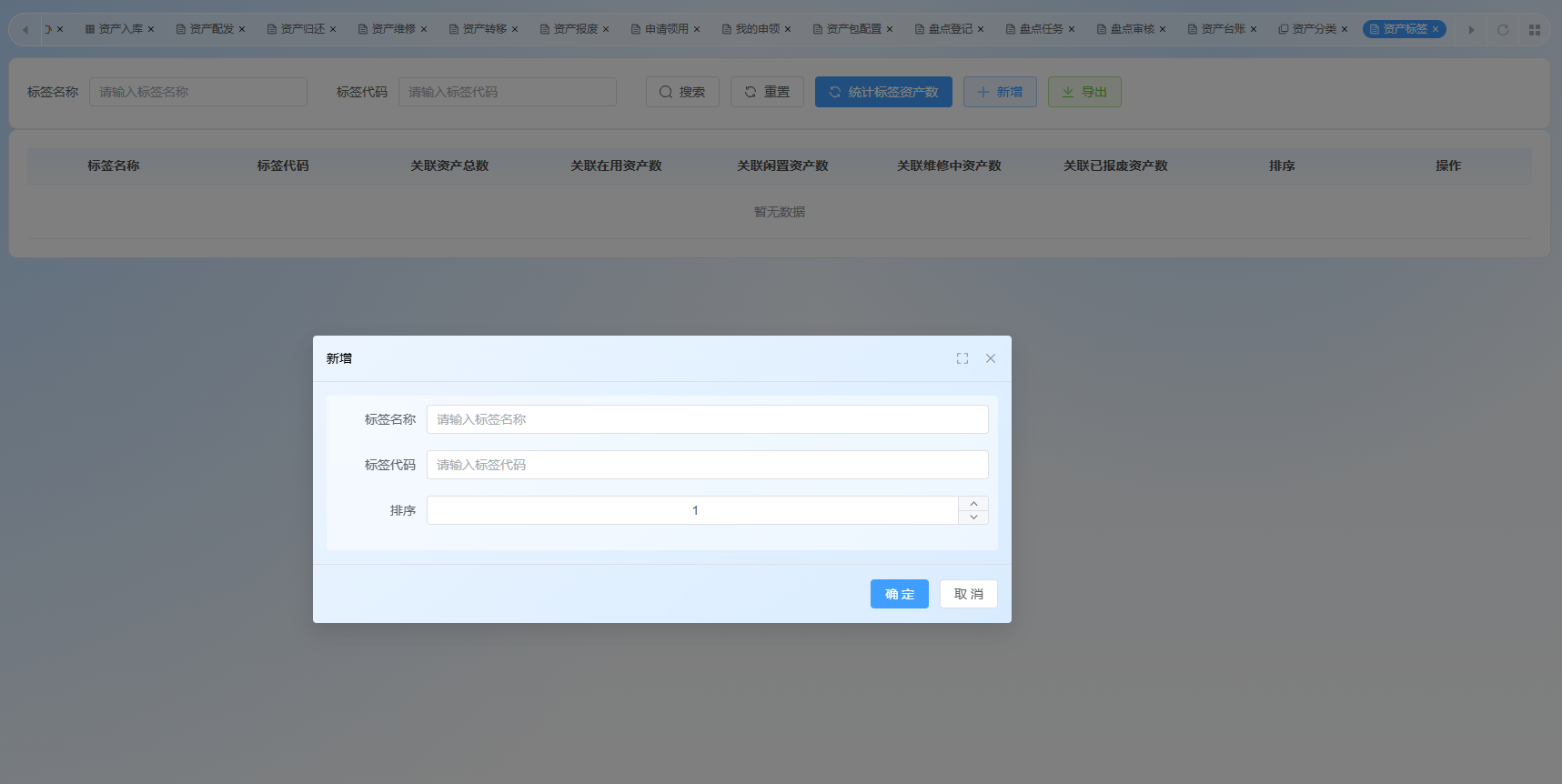
Task: Close the 资产包配置 tab
Action: [890, 29]
